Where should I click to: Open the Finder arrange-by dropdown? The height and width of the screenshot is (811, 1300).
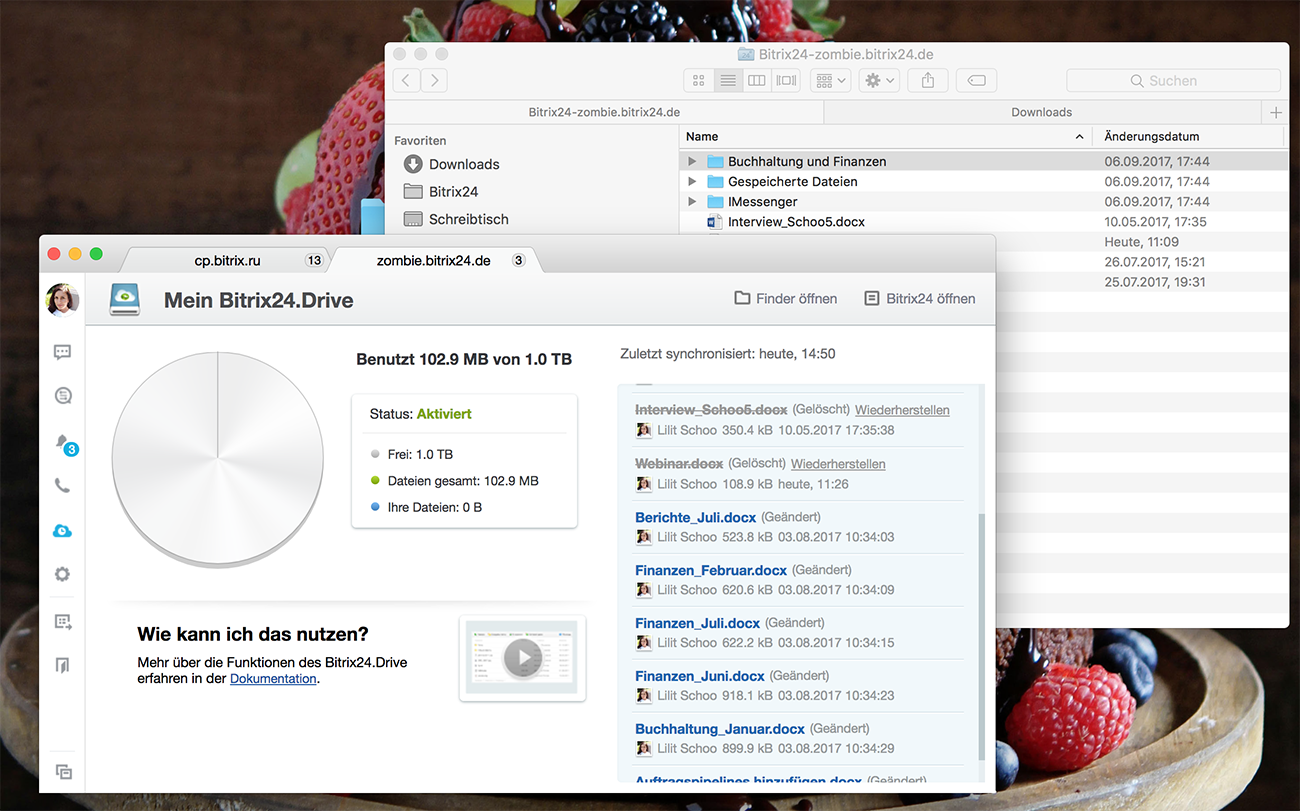coord(831,80)
